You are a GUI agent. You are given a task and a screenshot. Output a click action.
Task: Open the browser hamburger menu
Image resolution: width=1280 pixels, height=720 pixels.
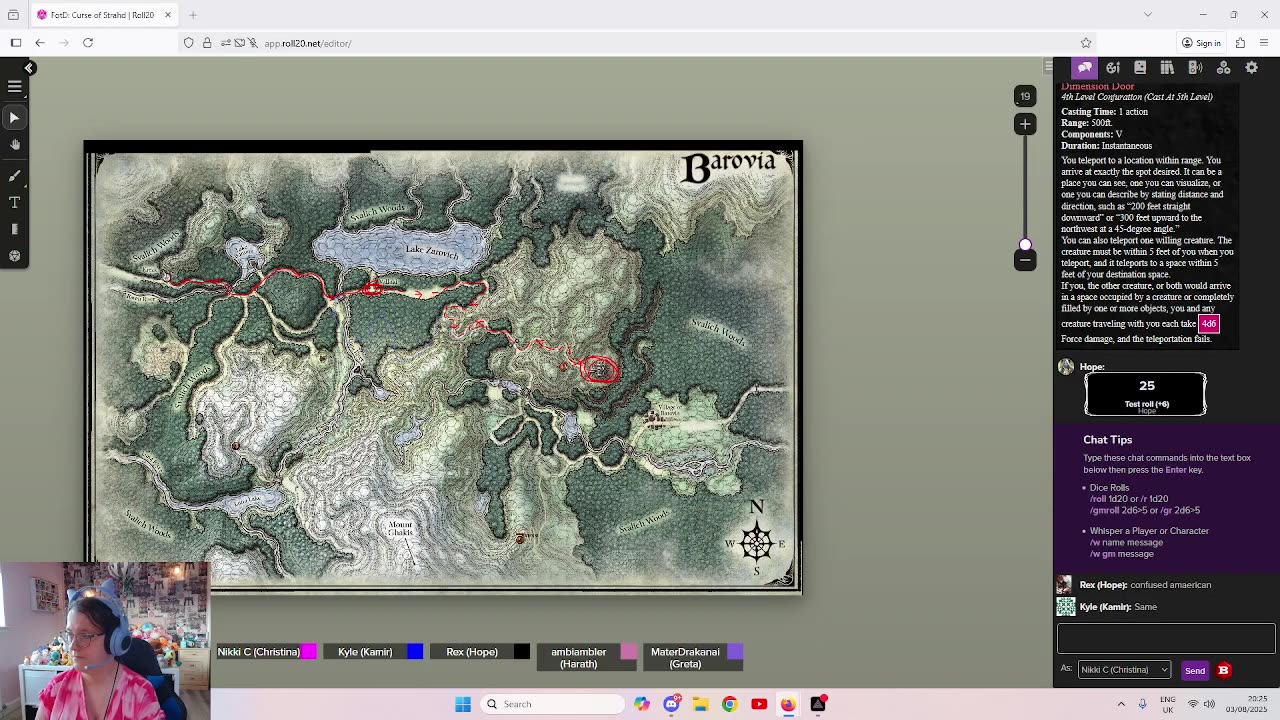(x=1265, y=43)
